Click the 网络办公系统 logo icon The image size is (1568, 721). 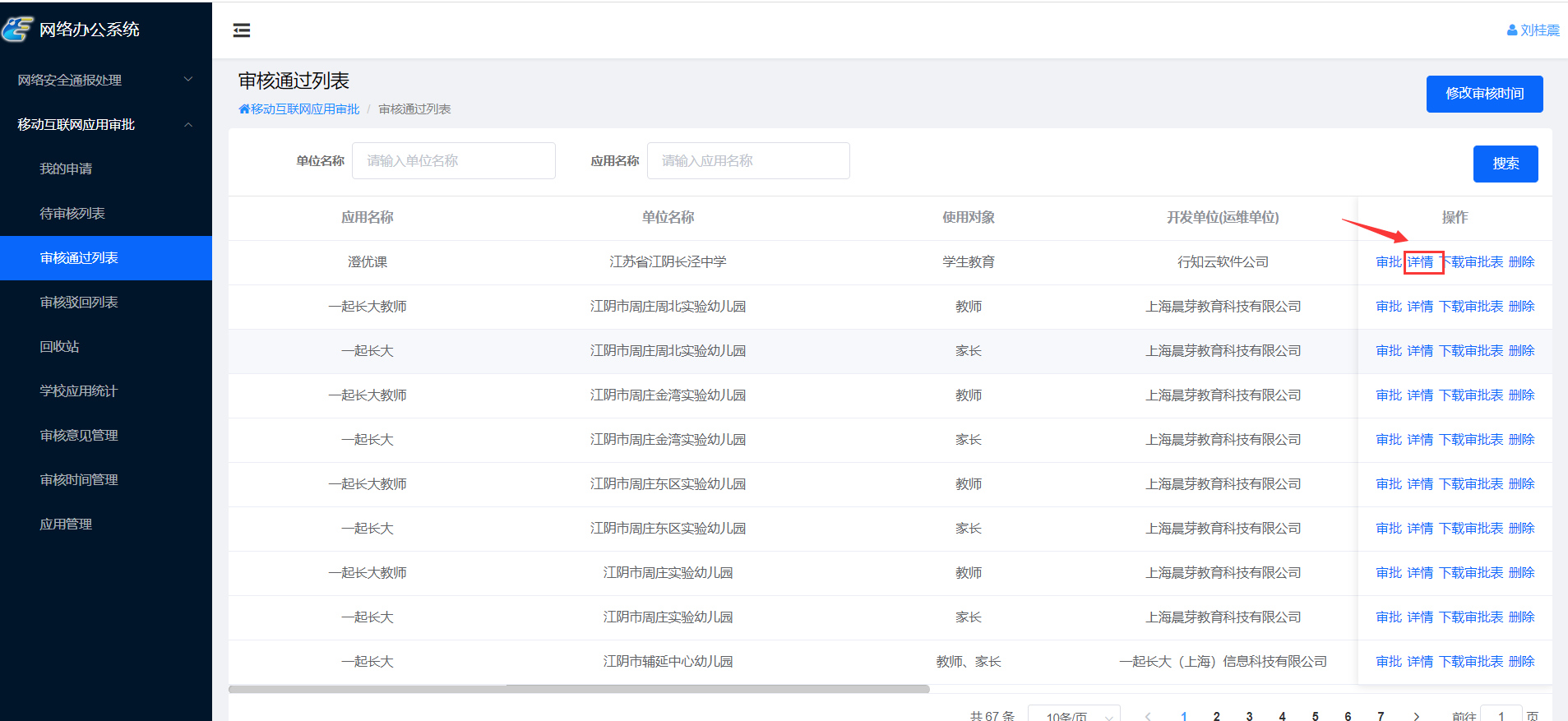[x=17, y=30]
